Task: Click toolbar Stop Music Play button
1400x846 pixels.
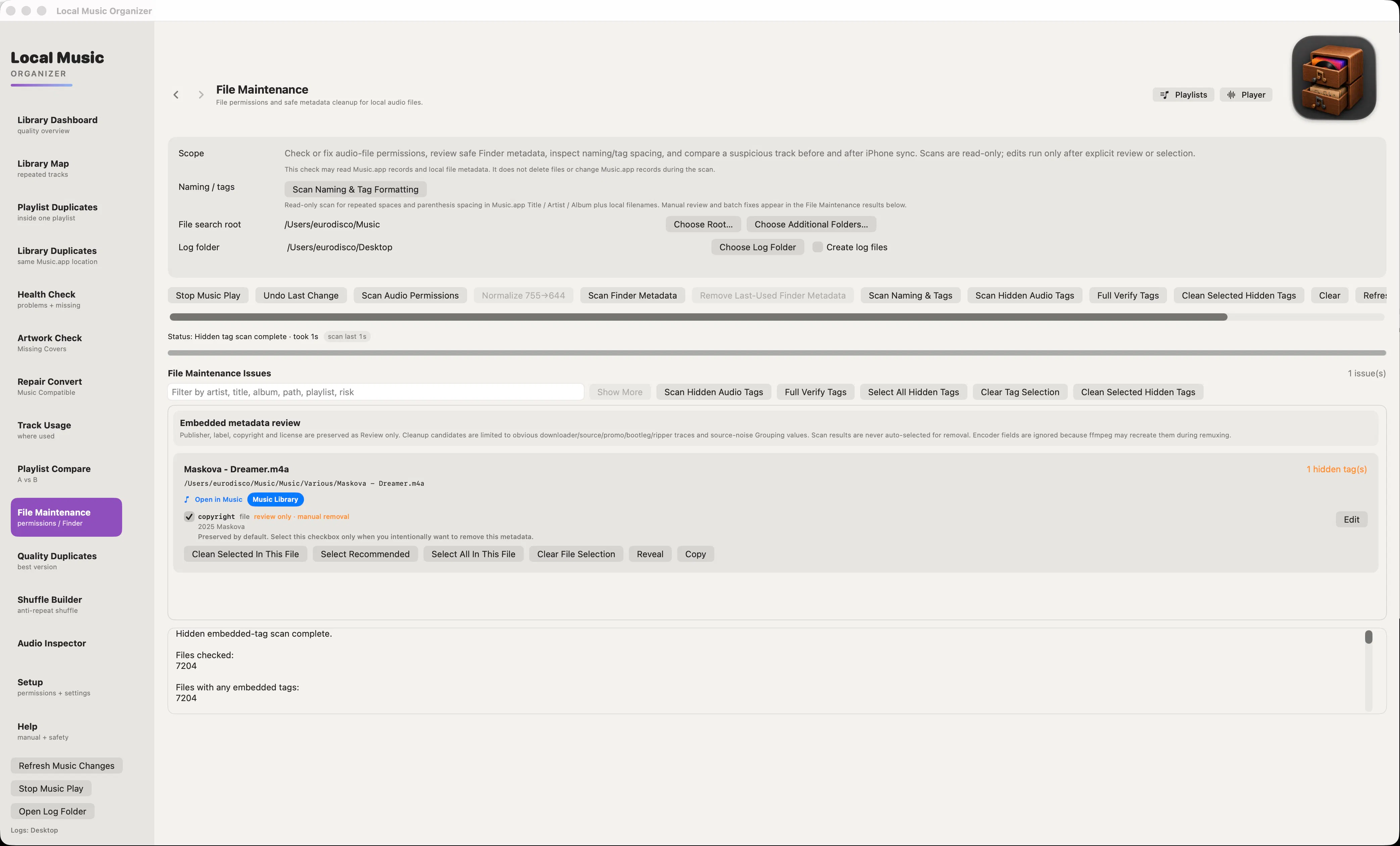Action: coord(208,295)
